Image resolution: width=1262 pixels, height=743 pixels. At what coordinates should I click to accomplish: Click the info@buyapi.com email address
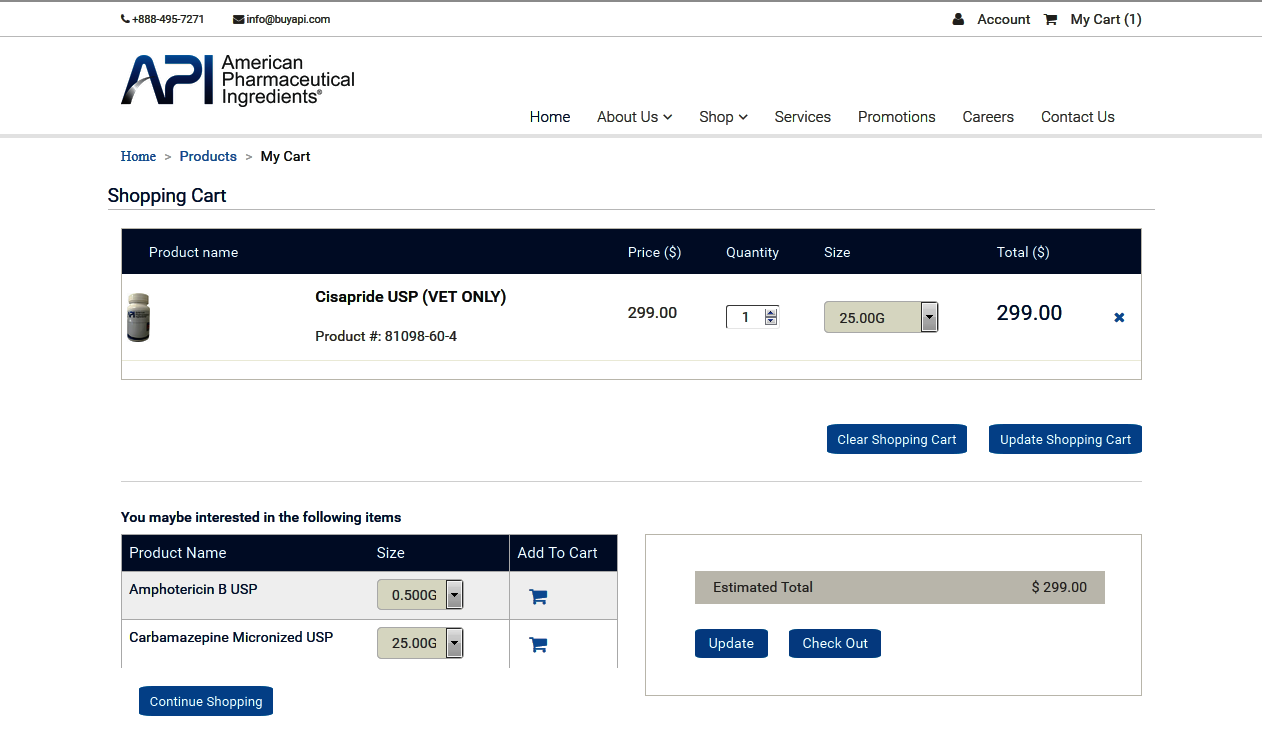[x=288, y=19]
